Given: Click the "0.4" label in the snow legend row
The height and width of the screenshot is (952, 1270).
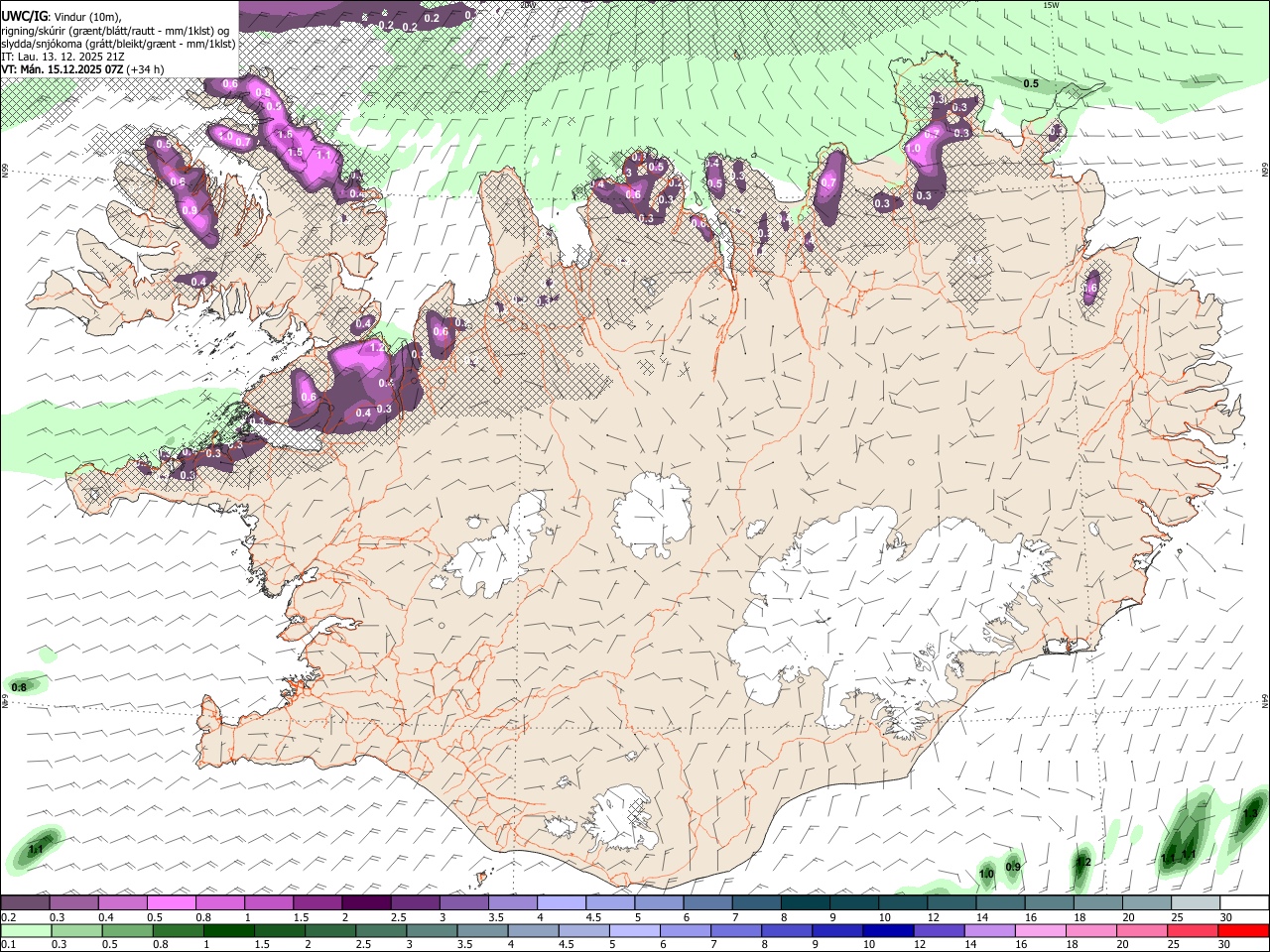Looking at the screenshot, I should point(105,917).
